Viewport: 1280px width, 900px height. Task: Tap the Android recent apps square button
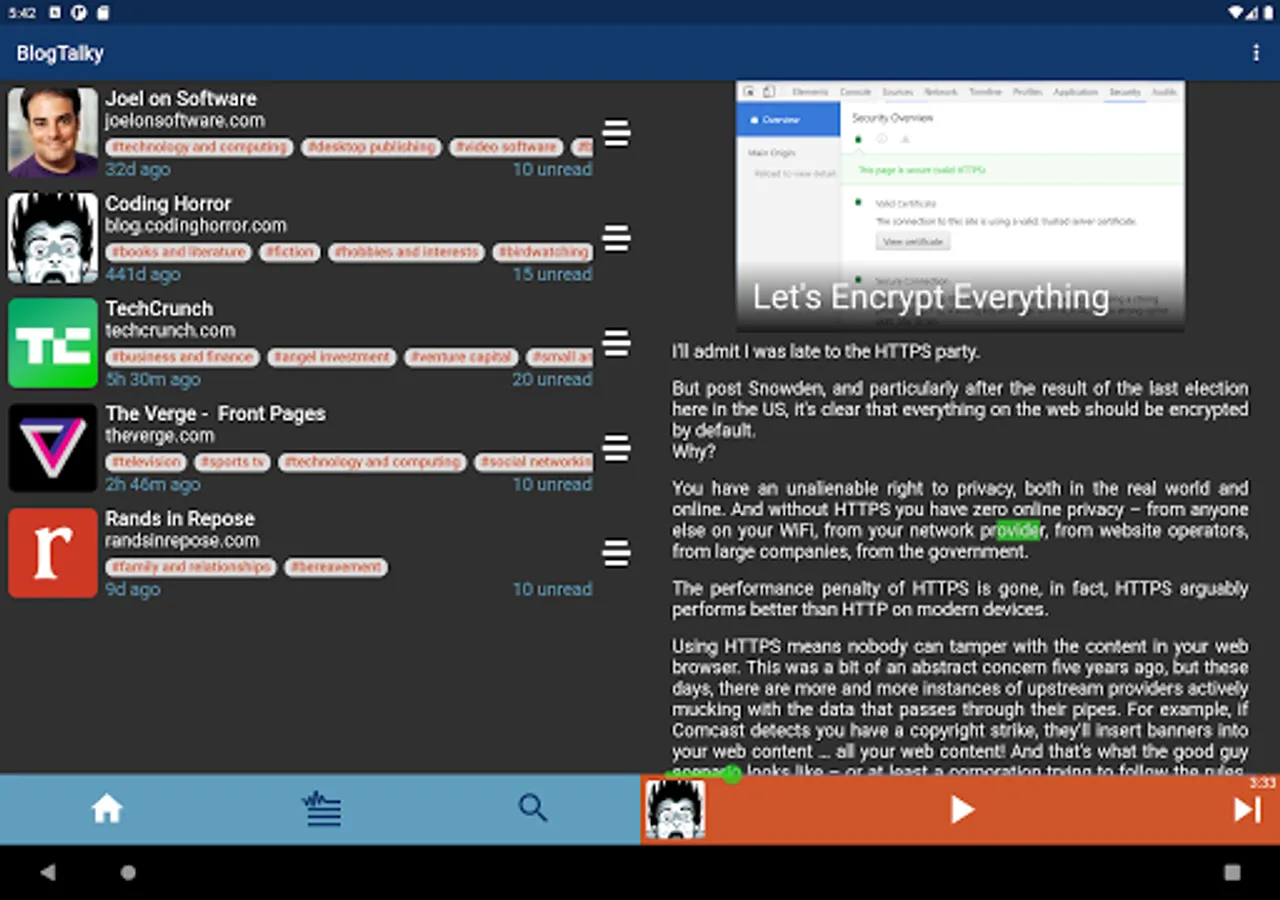(1232, 872)
